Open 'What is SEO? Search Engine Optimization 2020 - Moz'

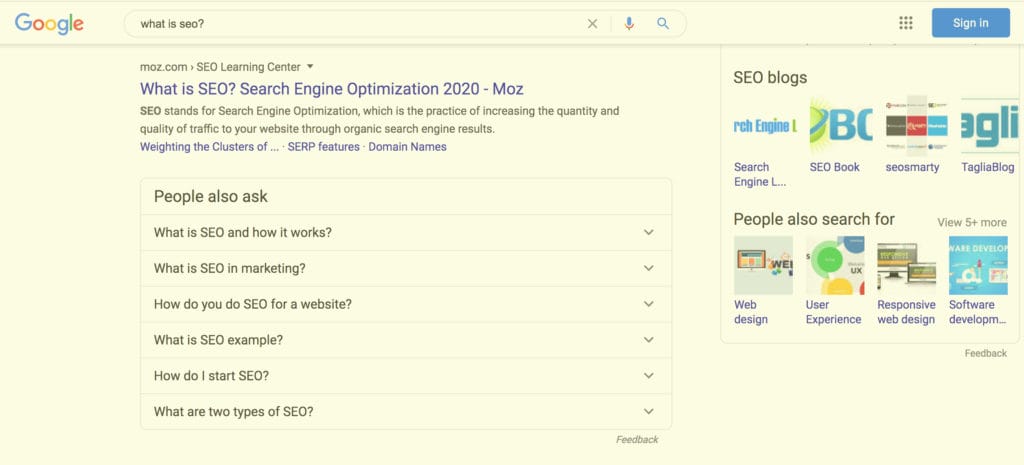(x=332, y=88)
